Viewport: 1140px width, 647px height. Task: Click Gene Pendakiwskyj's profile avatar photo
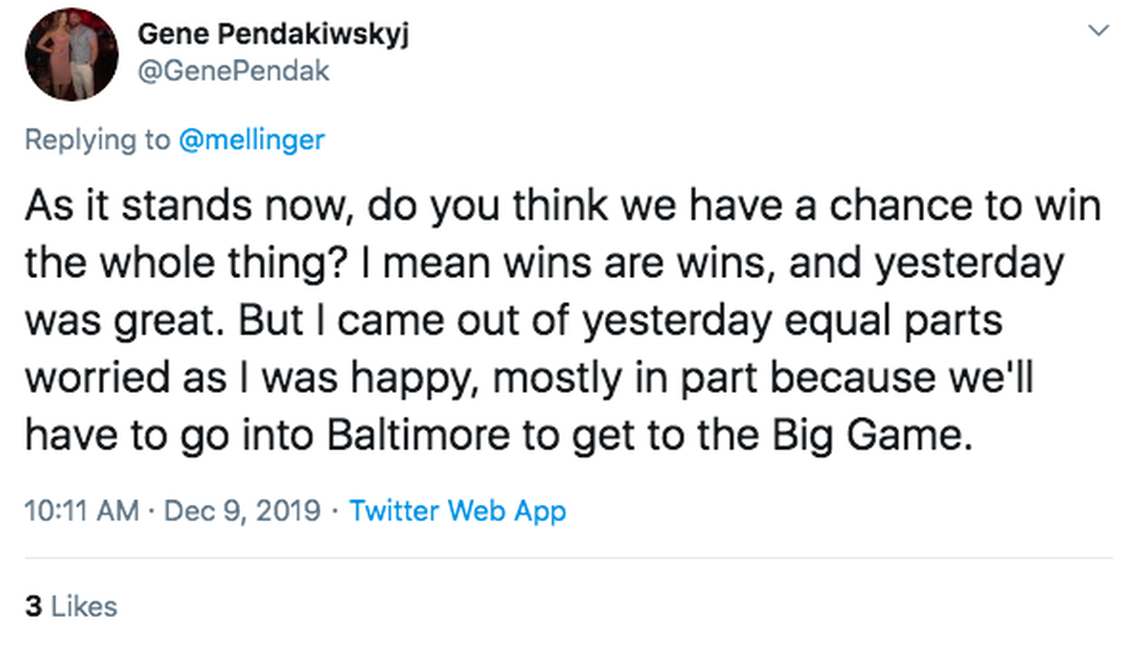click(x=72, y=54)
